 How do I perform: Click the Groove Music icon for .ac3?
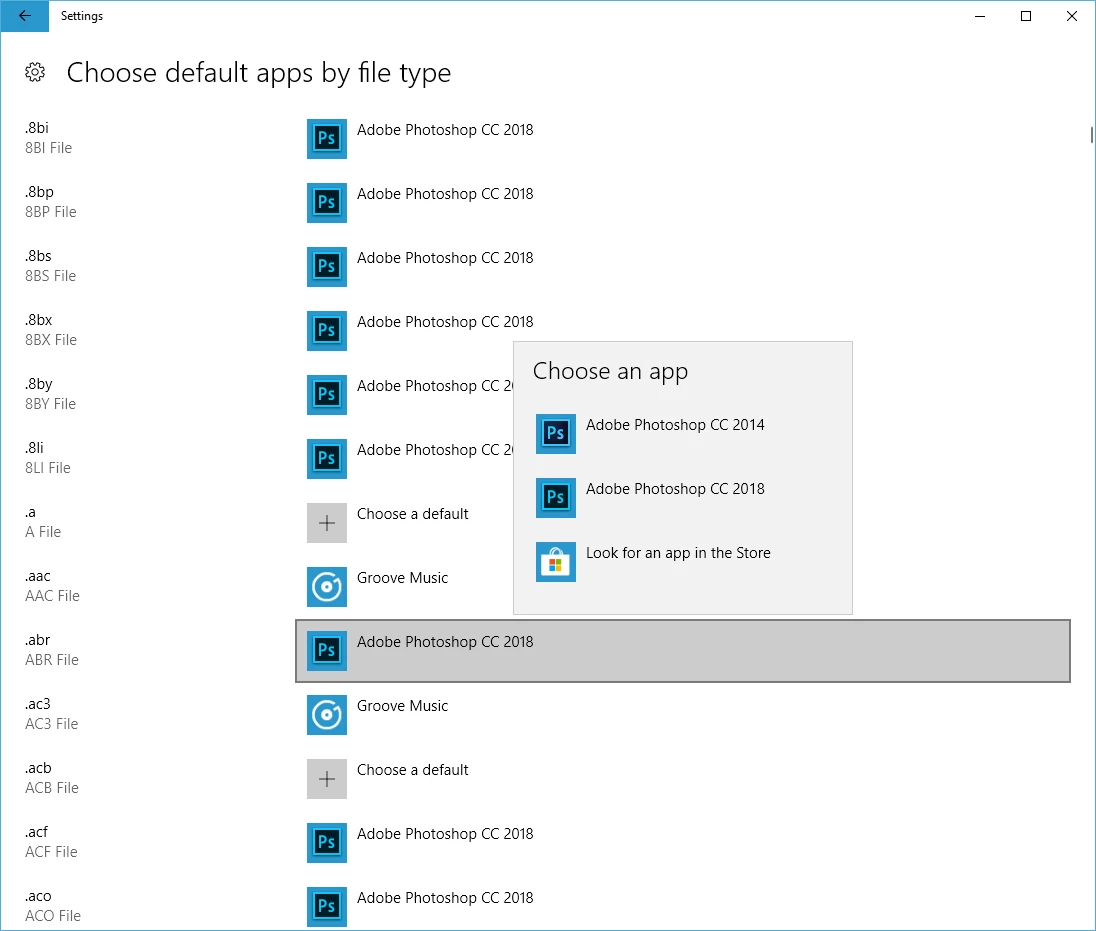[x=326, y=714]
